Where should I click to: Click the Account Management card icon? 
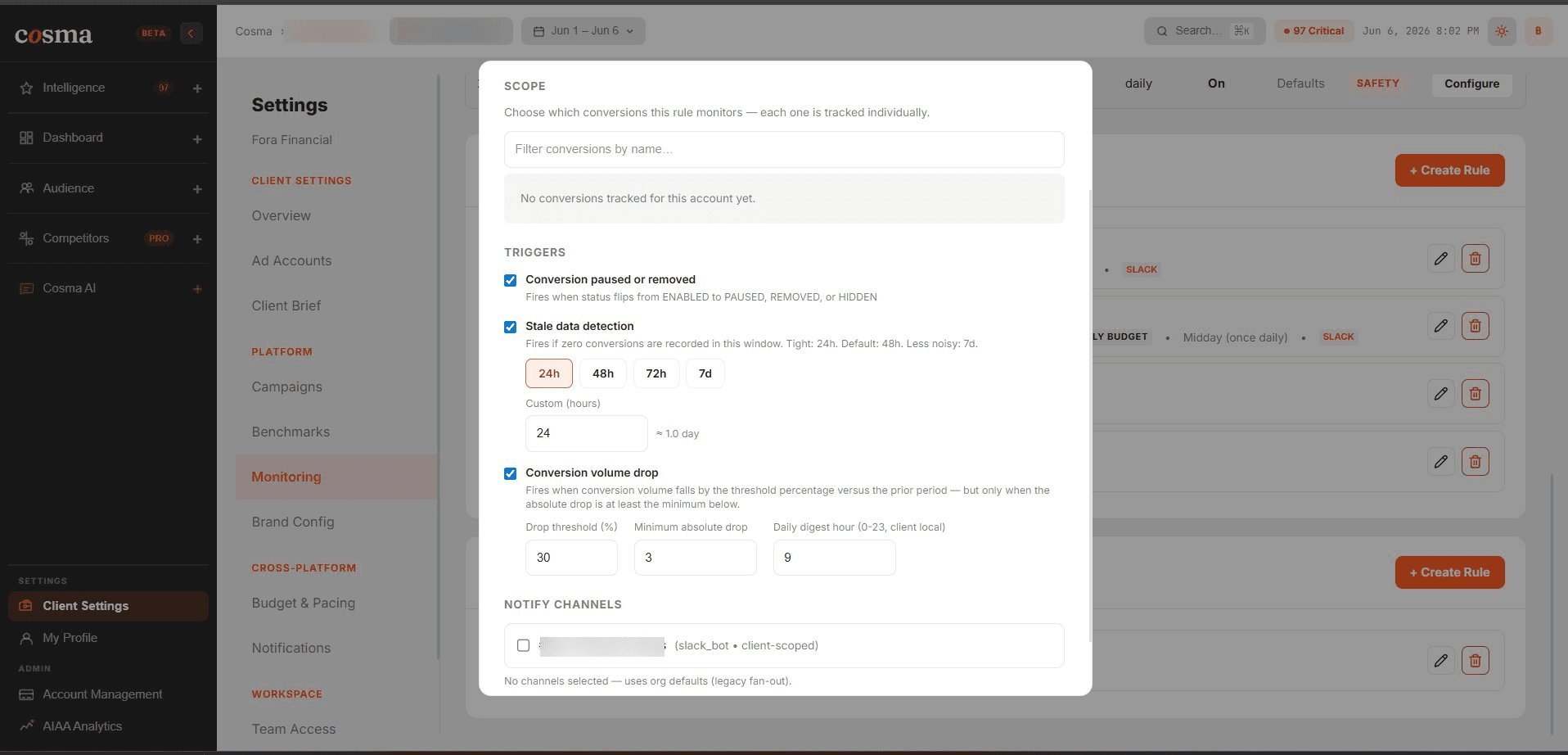tap(26, 694)
